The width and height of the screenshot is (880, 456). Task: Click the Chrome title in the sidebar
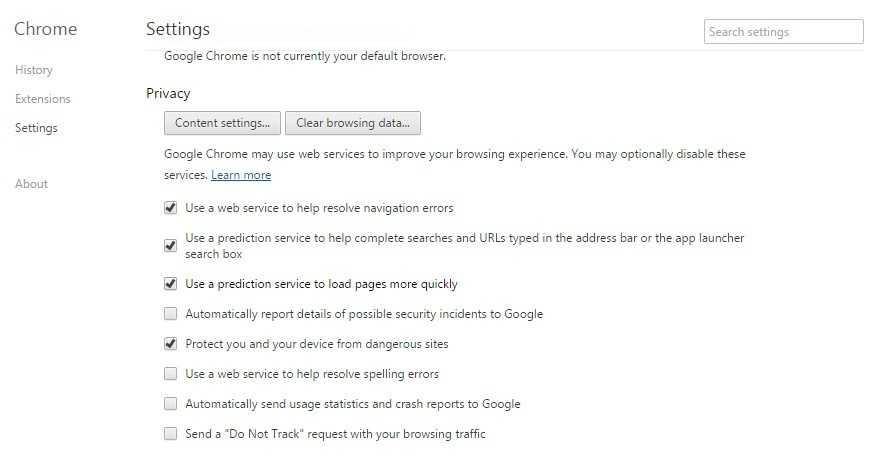45,29
